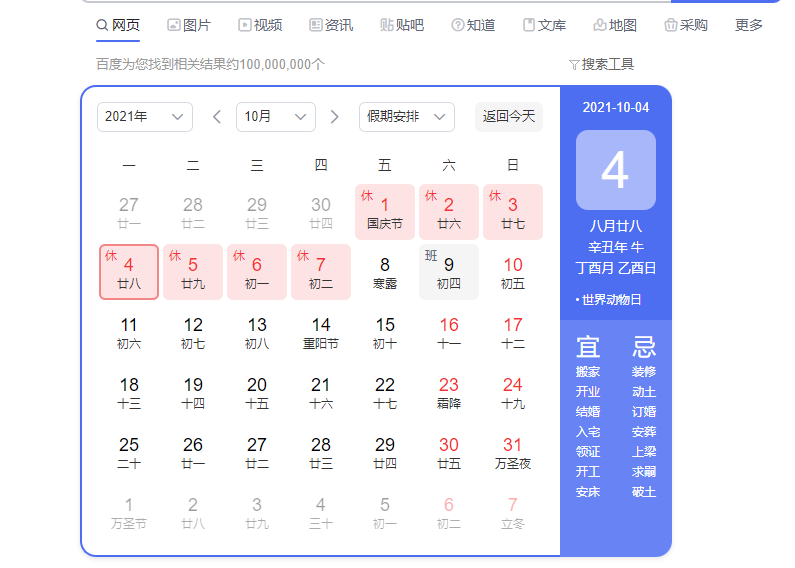This screenshot has height=568, width=795.
Task: Open the 假期安排 holiday schedule dropdown
Action: click(407, 117)
